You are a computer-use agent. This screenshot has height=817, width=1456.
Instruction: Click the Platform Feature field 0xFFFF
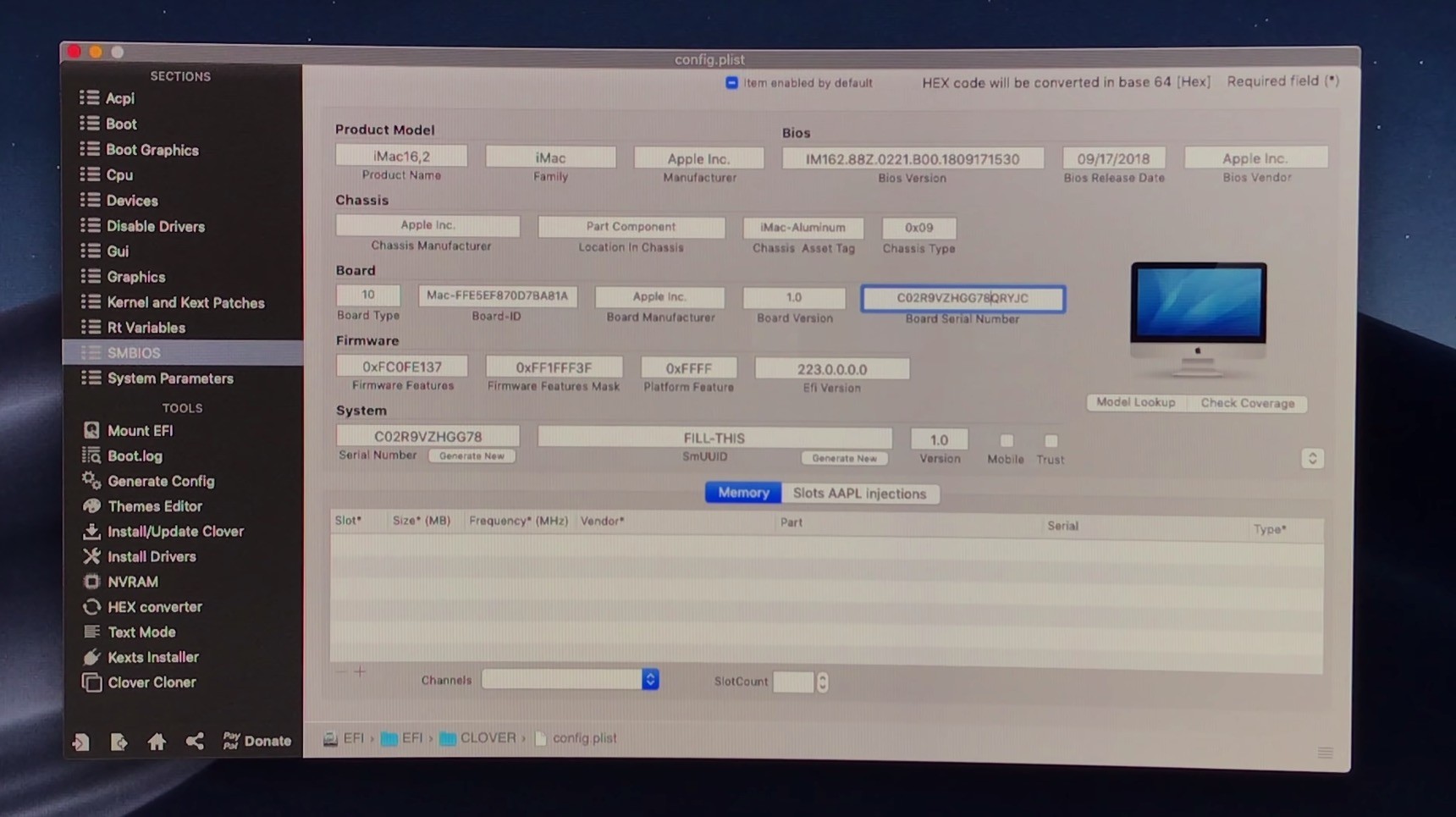(689, 368)
